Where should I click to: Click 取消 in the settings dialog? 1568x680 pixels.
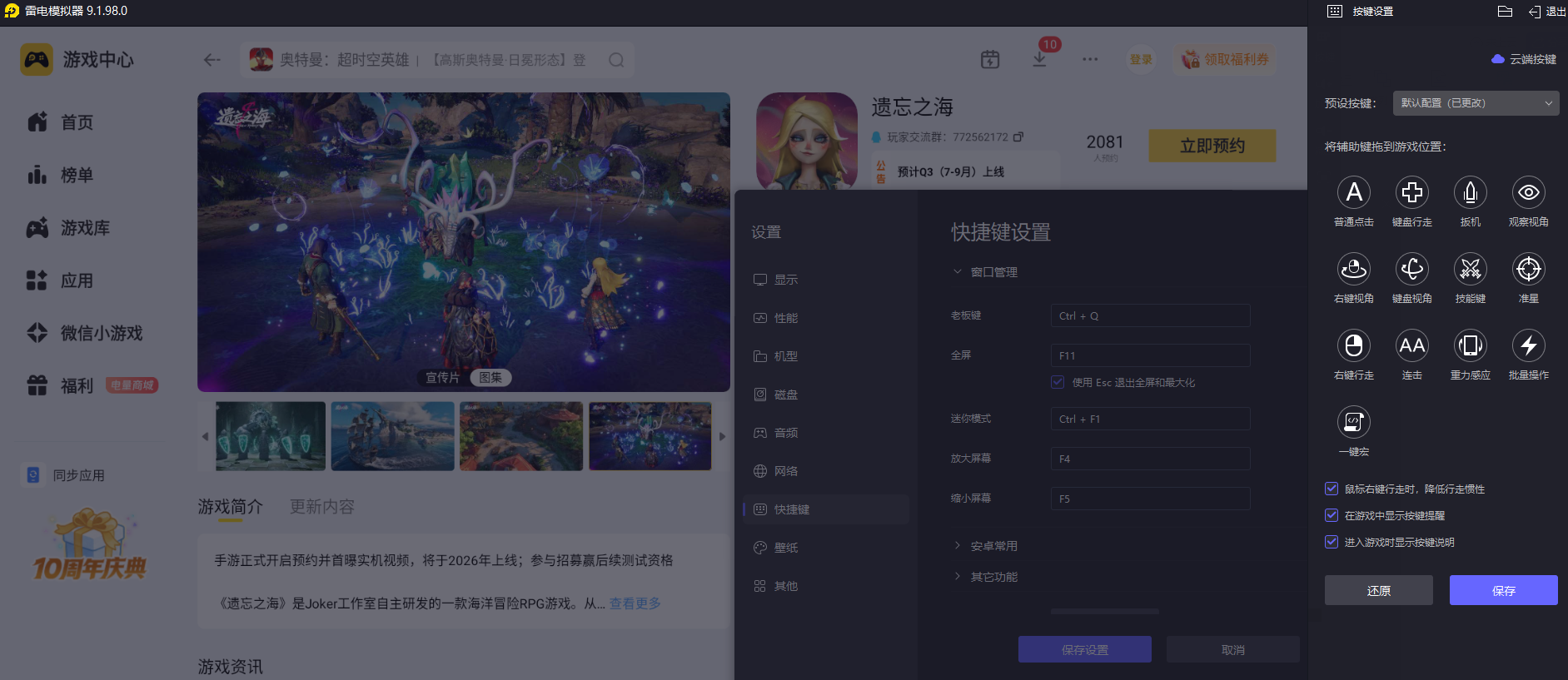[x=1233, y=649]
